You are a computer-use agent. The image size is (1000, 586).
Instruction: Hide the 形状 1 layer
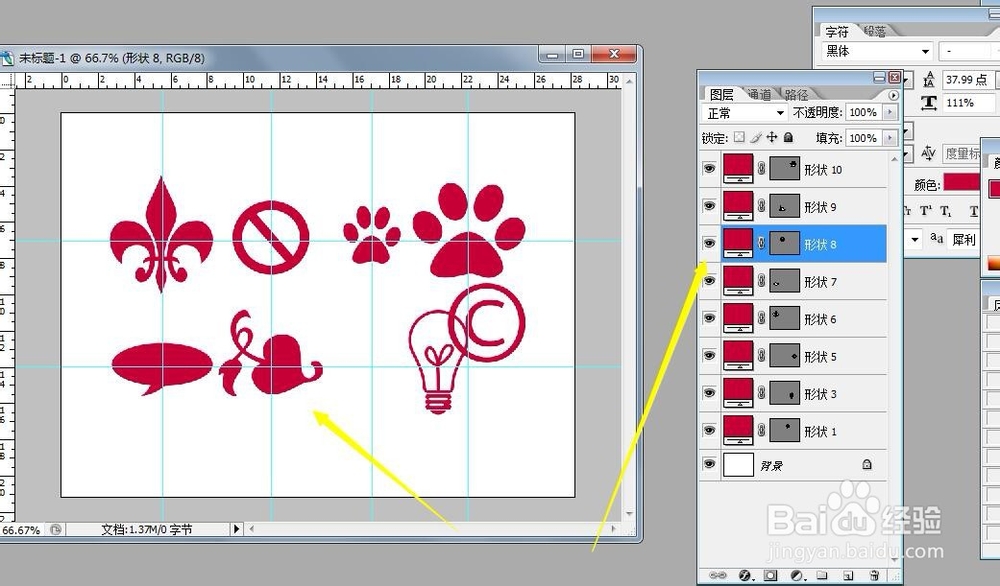[709, 430]
